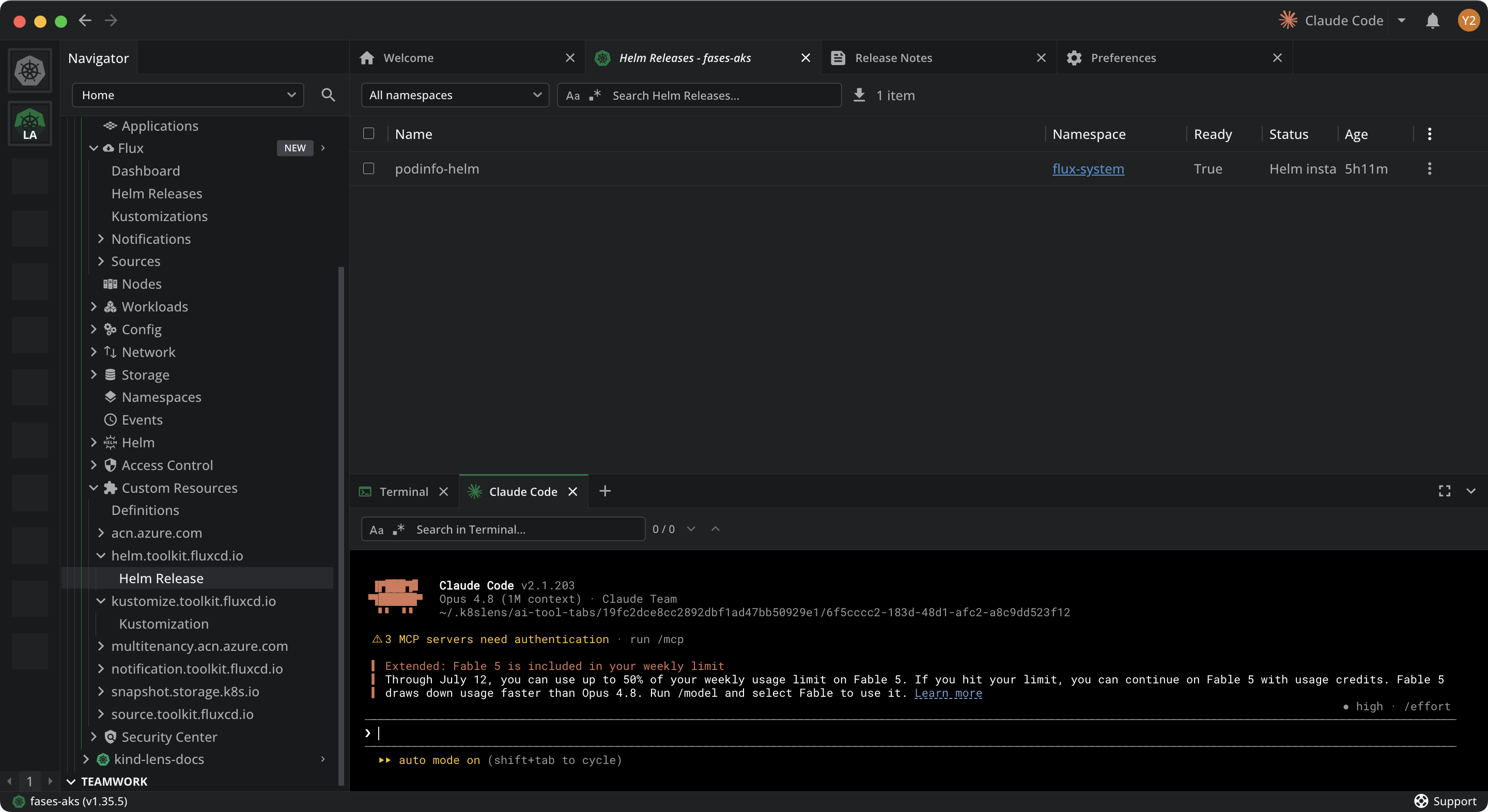Viewport: 1488px width, 812px height.
Task: Select the Claude Code bottom tab
Action: pyautogui.click(x=523, y=491)
